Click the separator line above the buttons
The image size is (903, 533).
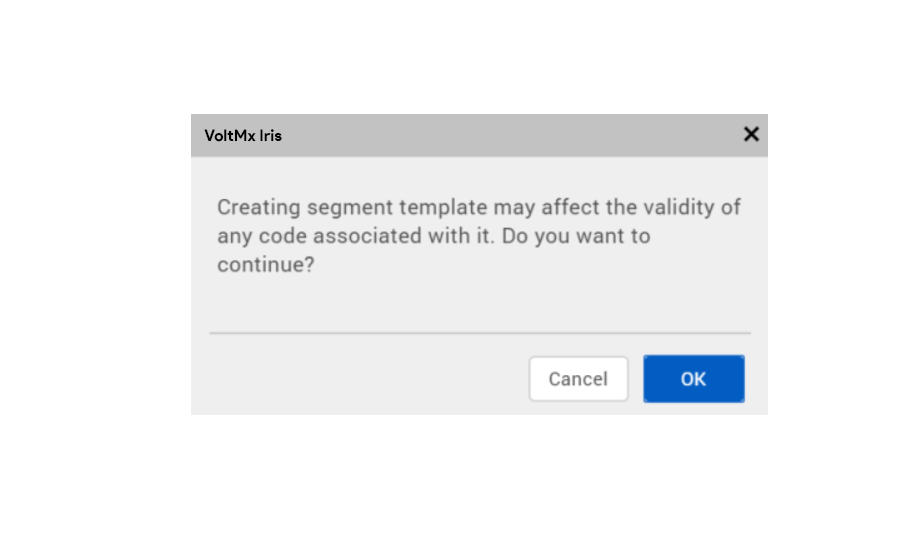tap(480, 333)
